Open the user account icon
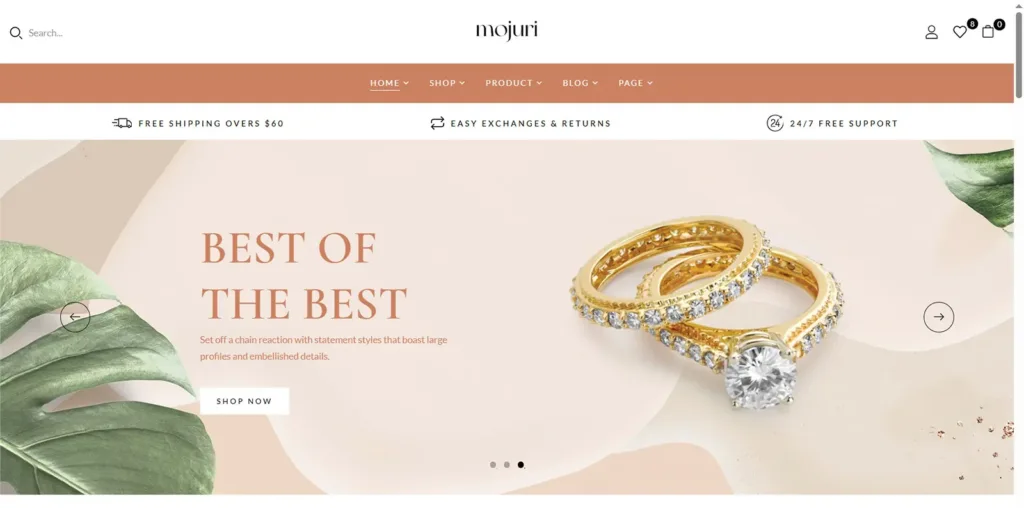 pos(931,32)
